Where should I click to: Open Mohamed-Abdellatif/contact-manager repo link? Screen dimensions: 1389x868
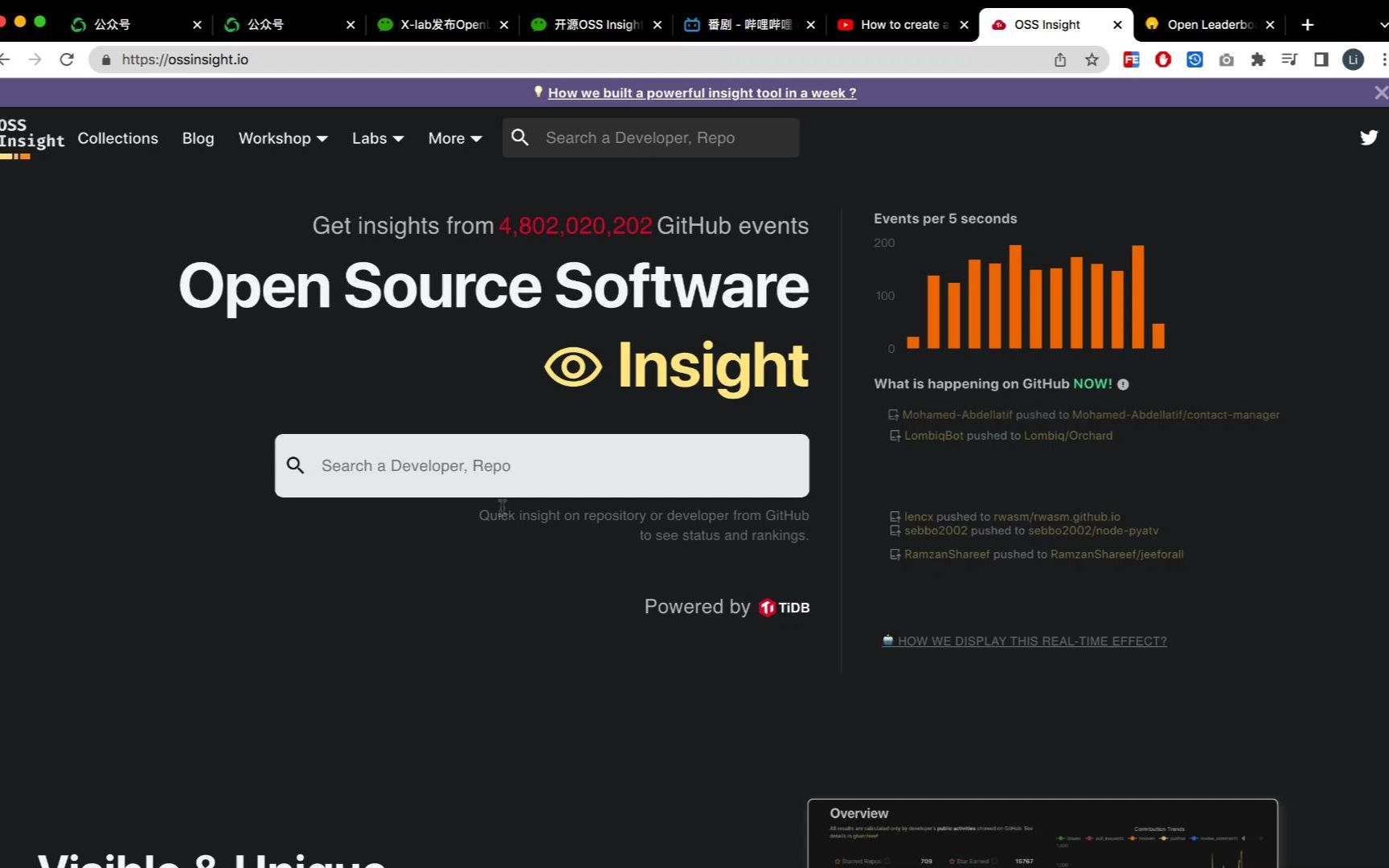point(1175,415)
